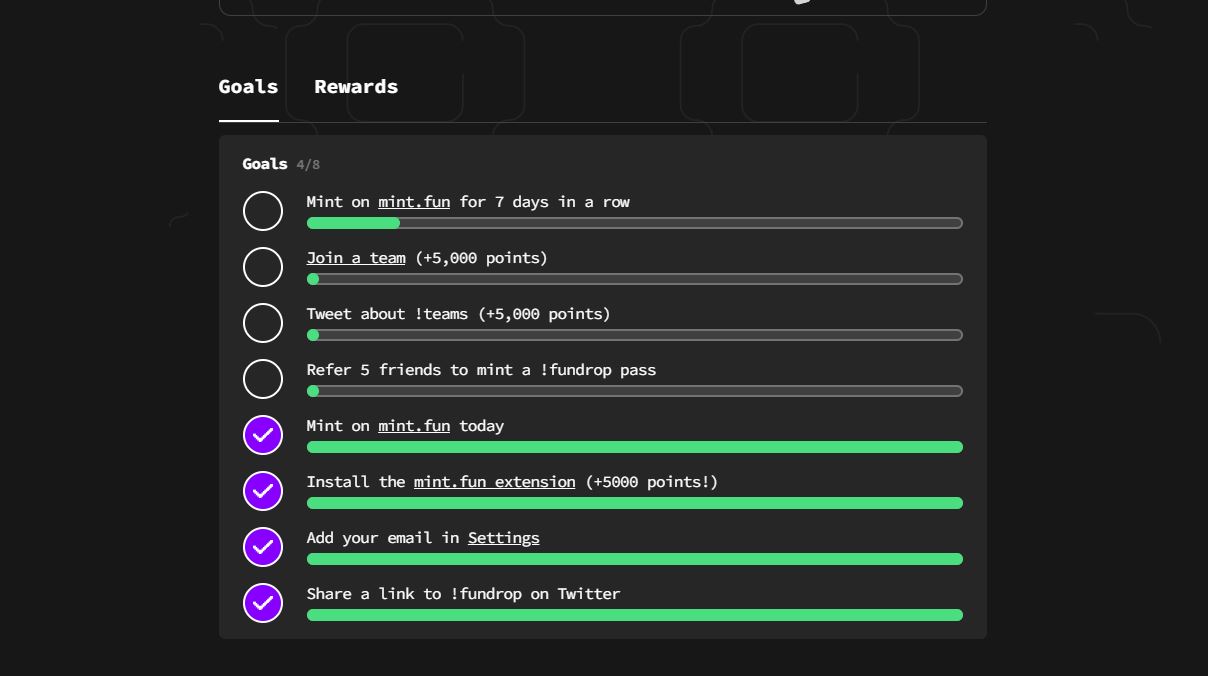Screen dimensions: 1208x676
Task: Select the circle beside "Join a team"
Action: click(263, 267)
